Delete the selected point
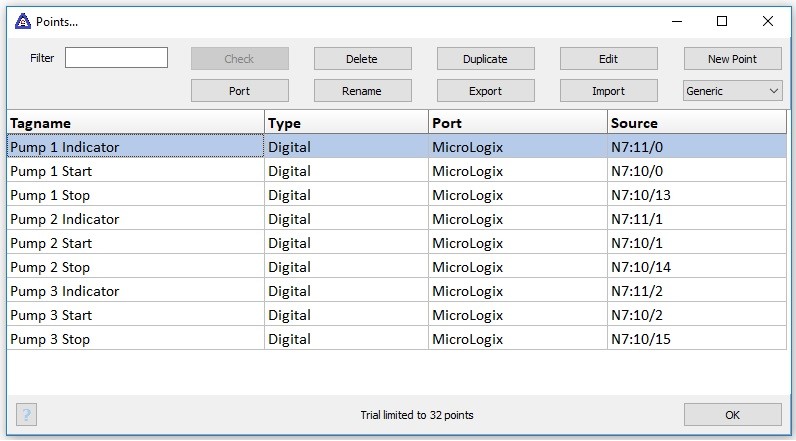The height and width of the screenshot is (441, 796). coord(362,59)
